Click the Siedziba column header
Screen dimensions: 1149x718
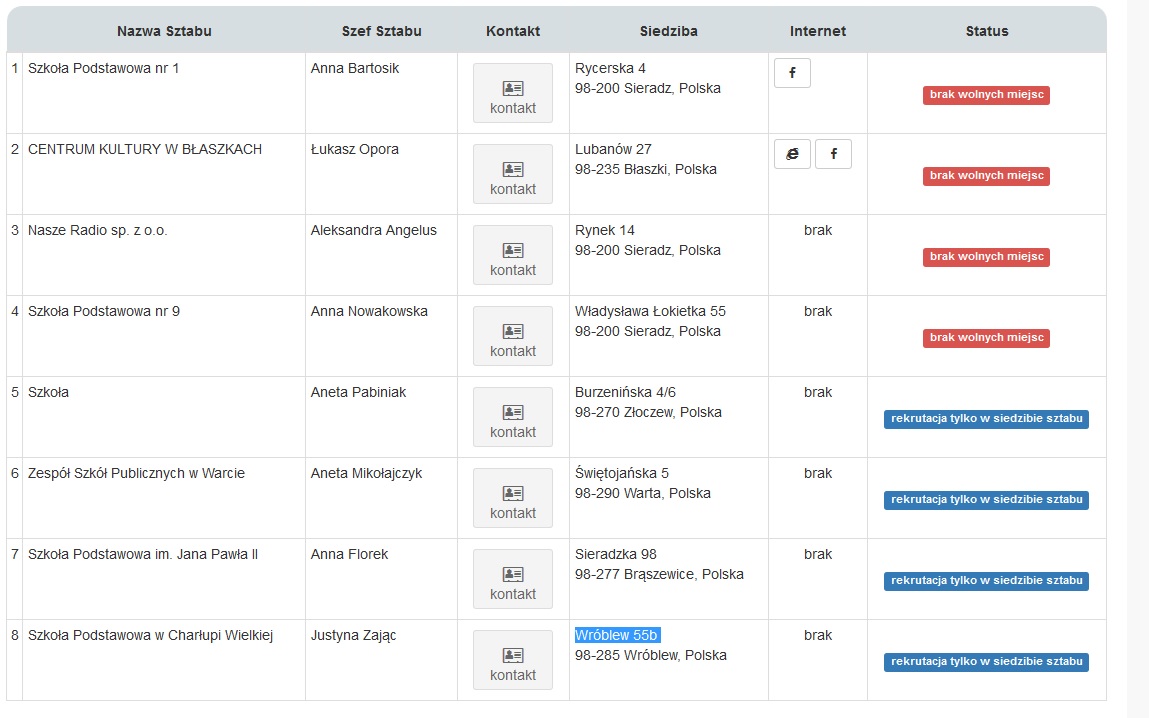(x=668, y=31)
